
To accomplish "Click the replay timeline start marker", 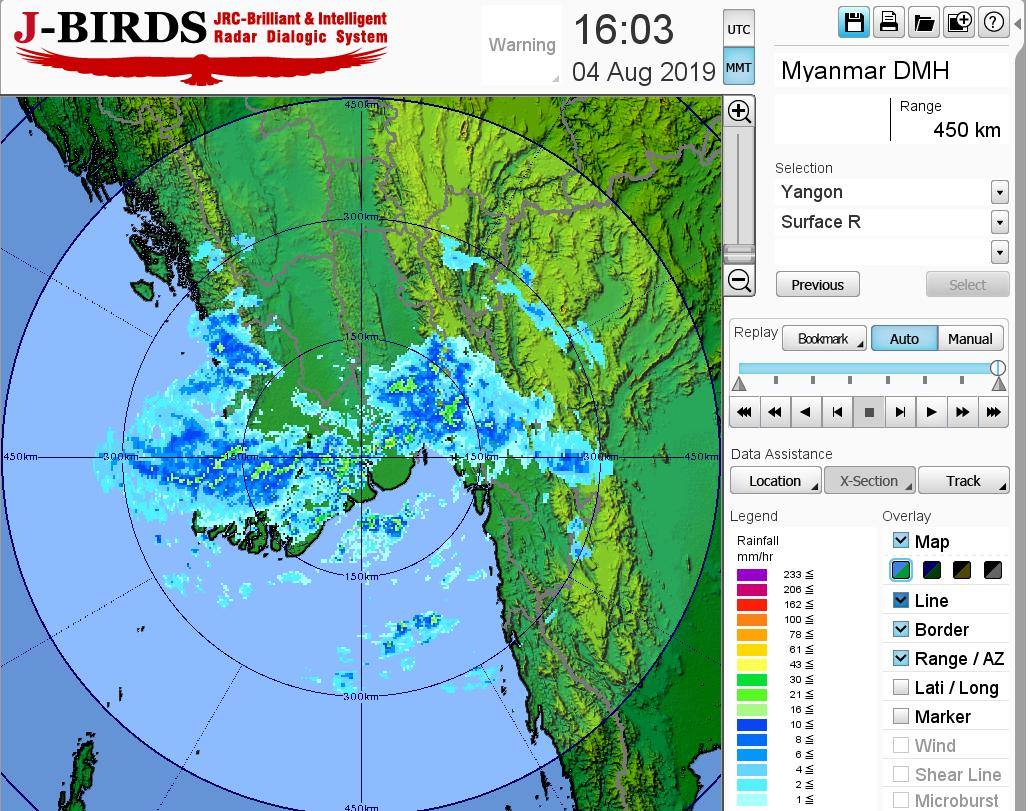I will 739,384.
